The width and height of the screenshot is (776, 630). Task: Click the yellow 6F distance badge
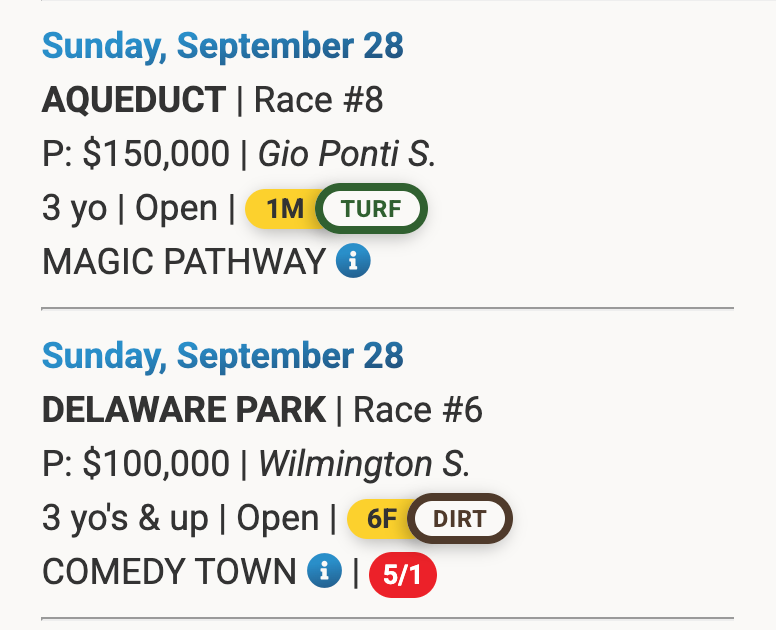[x=382, y=519]
